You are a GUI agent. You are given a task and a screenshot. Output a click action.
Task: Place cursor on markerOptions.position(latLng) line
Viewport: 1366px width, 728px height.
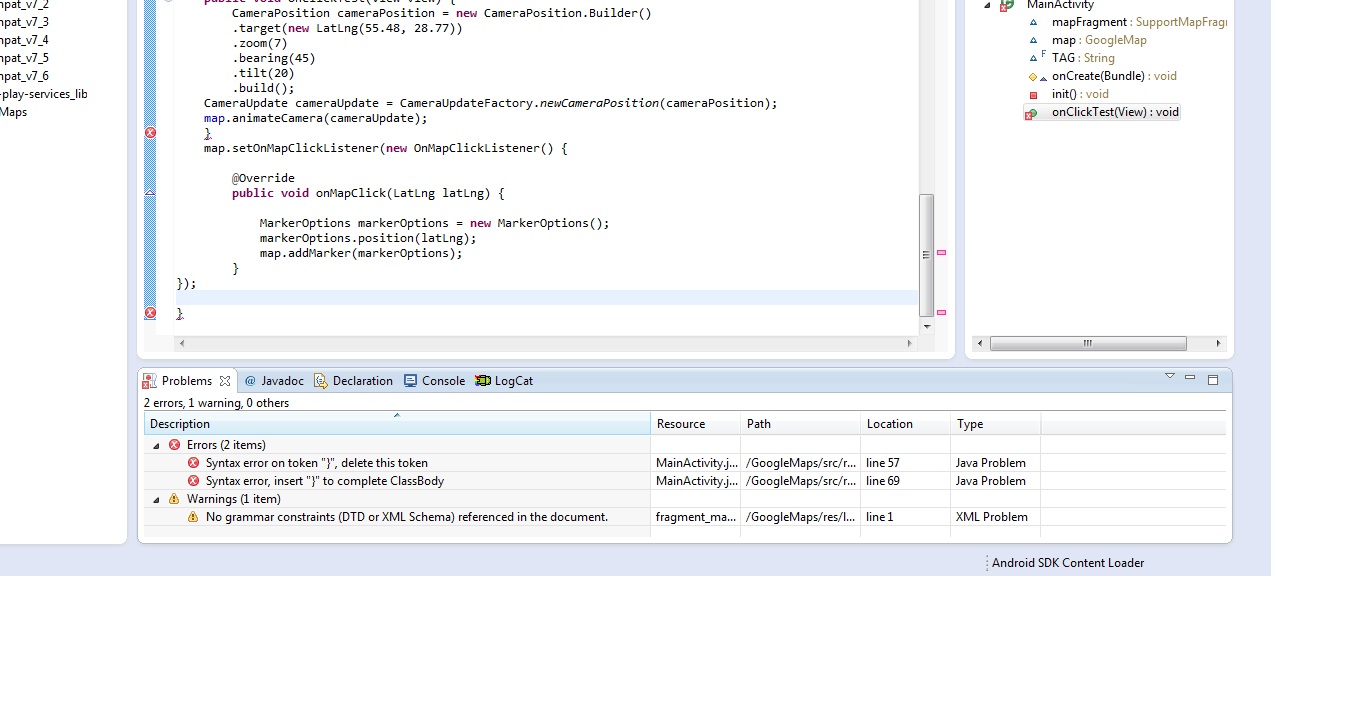(x=368, y=238)
